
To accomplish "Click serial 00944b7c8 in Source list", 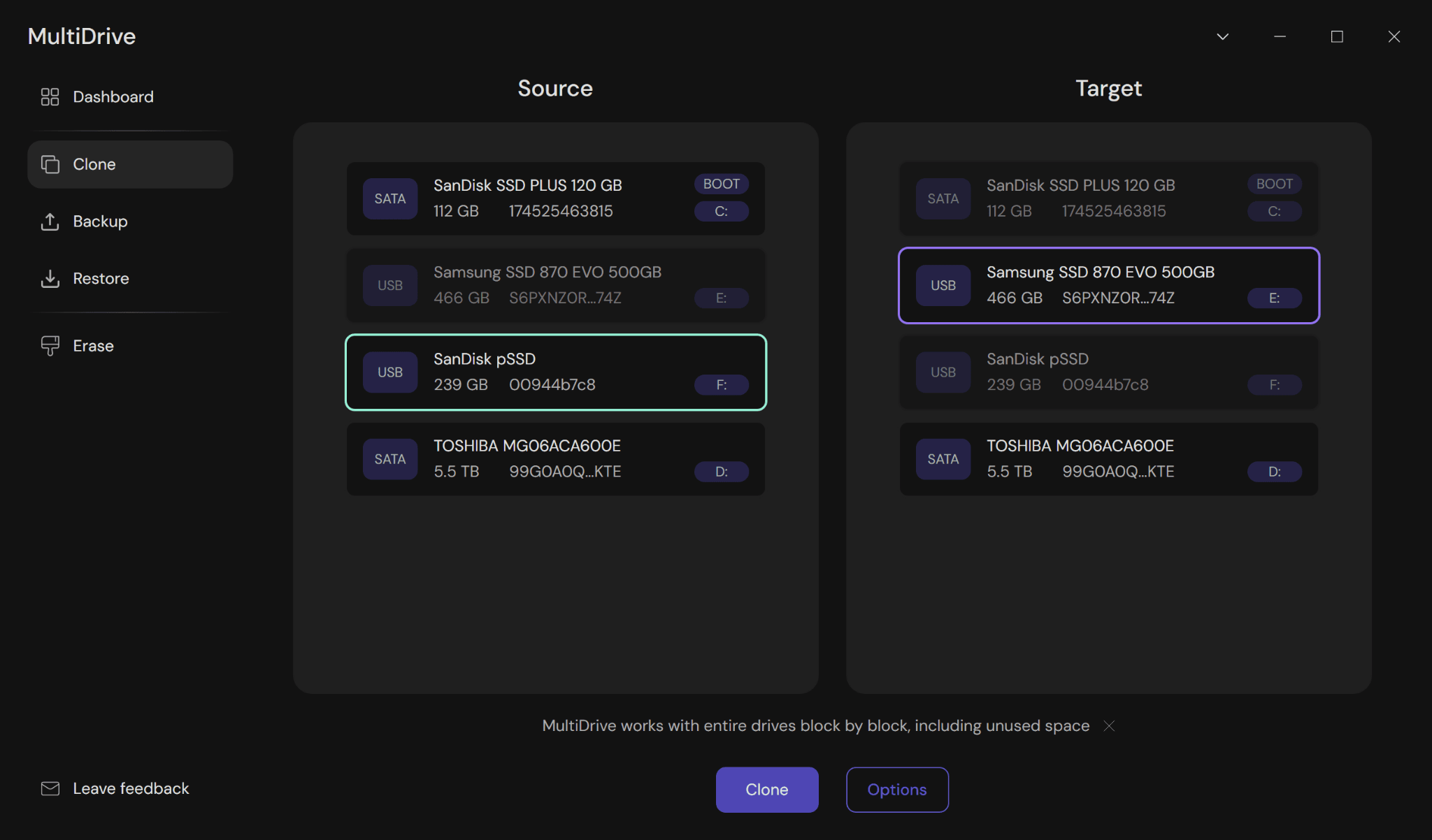I will tap(552, 385).
